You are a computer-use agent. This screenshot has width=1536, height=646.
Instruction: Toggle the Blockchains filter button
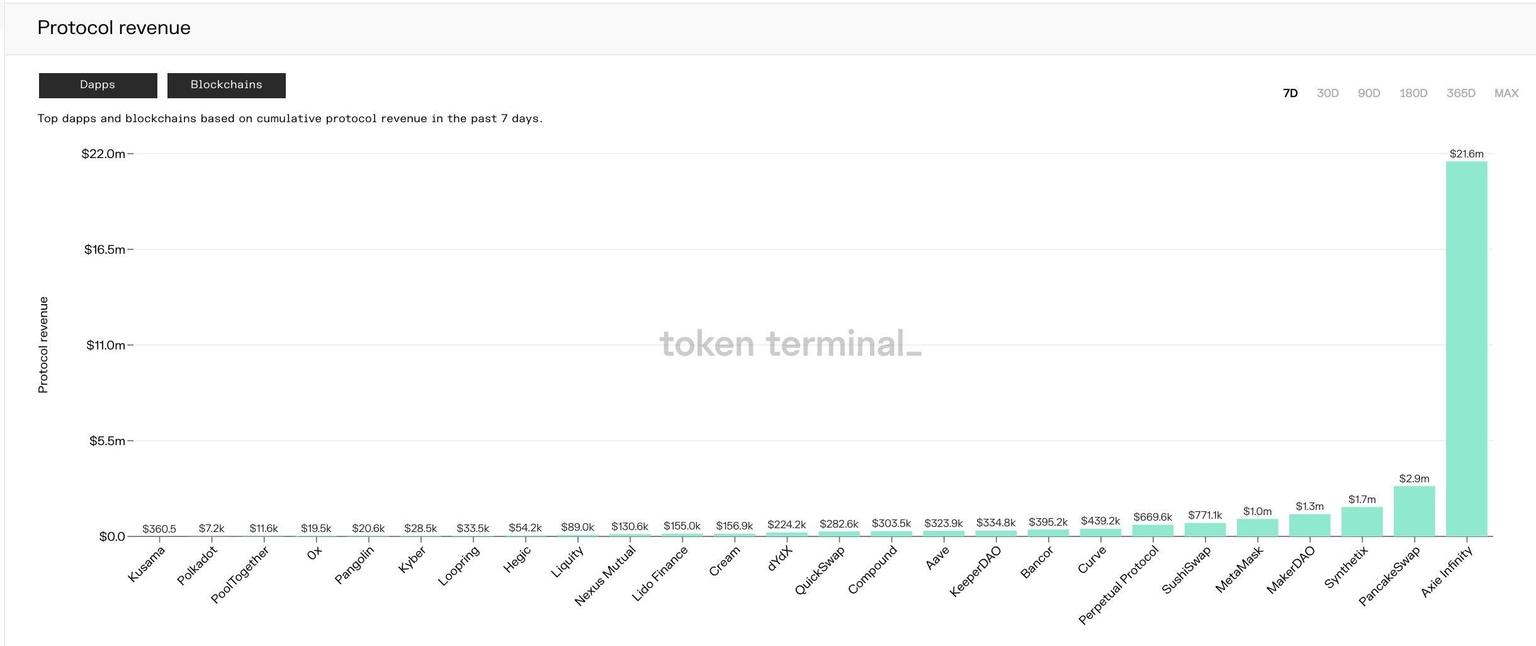tap(226, 85)
